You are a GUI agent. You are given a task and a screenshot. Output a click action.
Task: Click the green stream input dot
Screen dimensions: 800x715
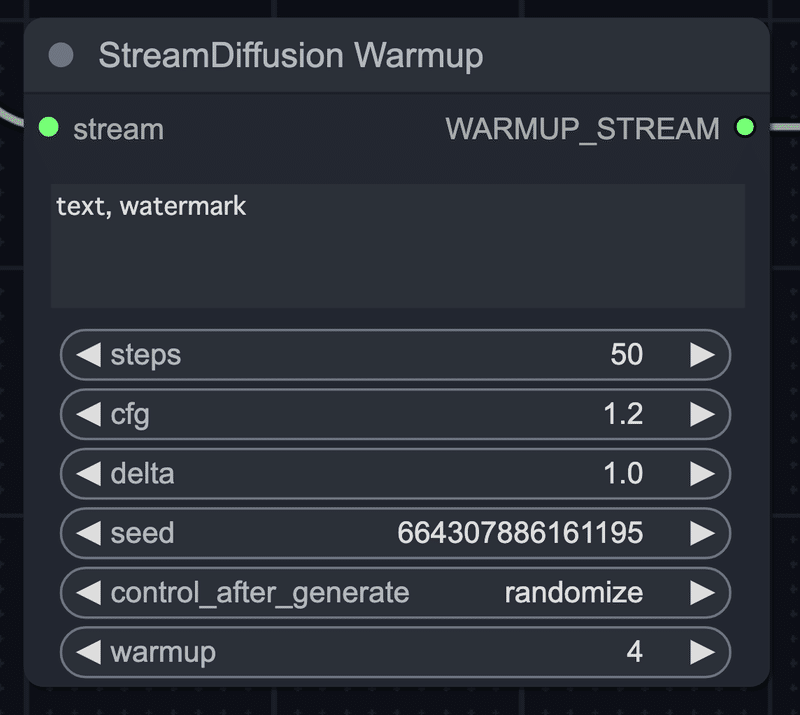pos(47,128)
